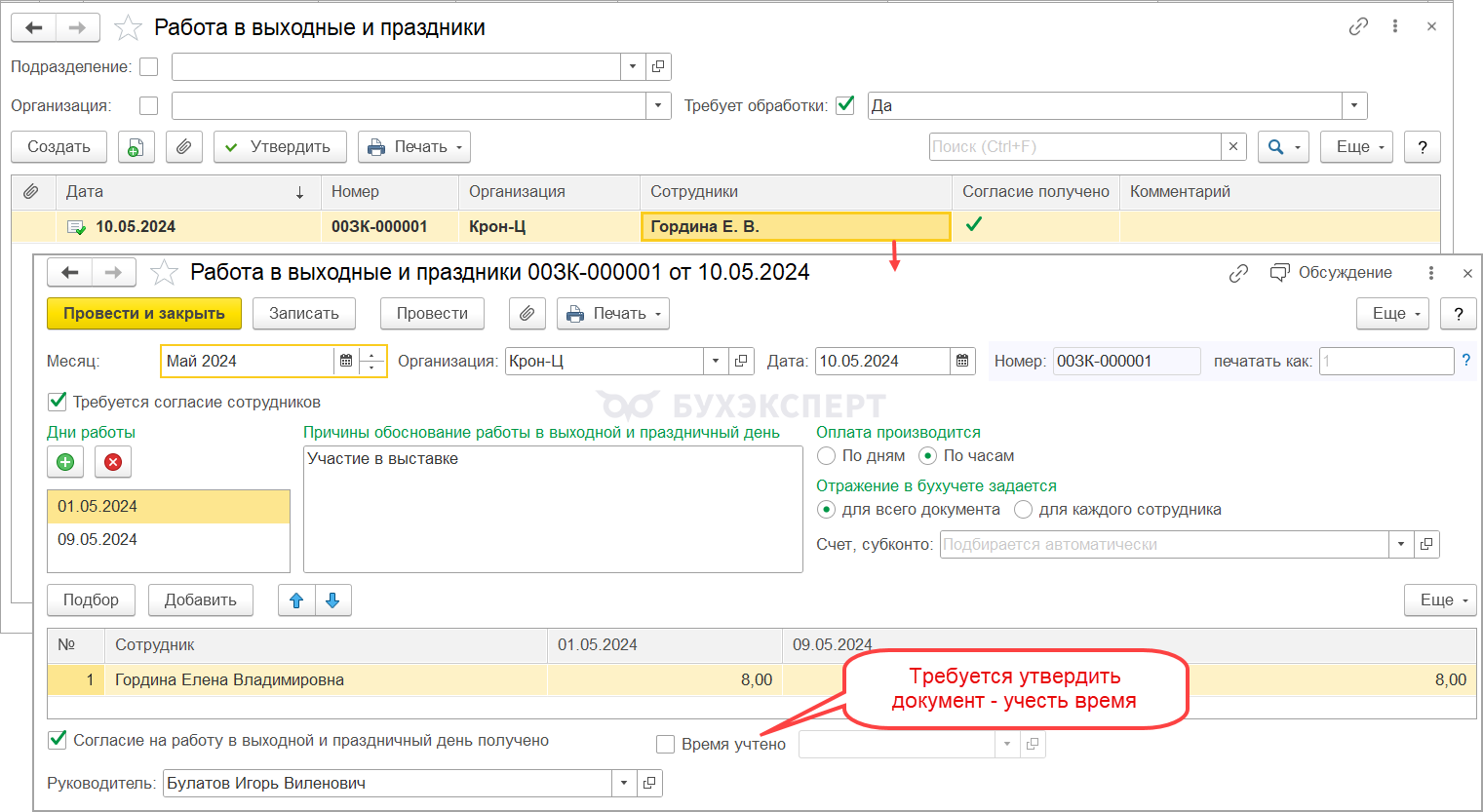Select the 09.05.2024 work day entry
Screen dimensions: 1483x812
tap(98, 540)
